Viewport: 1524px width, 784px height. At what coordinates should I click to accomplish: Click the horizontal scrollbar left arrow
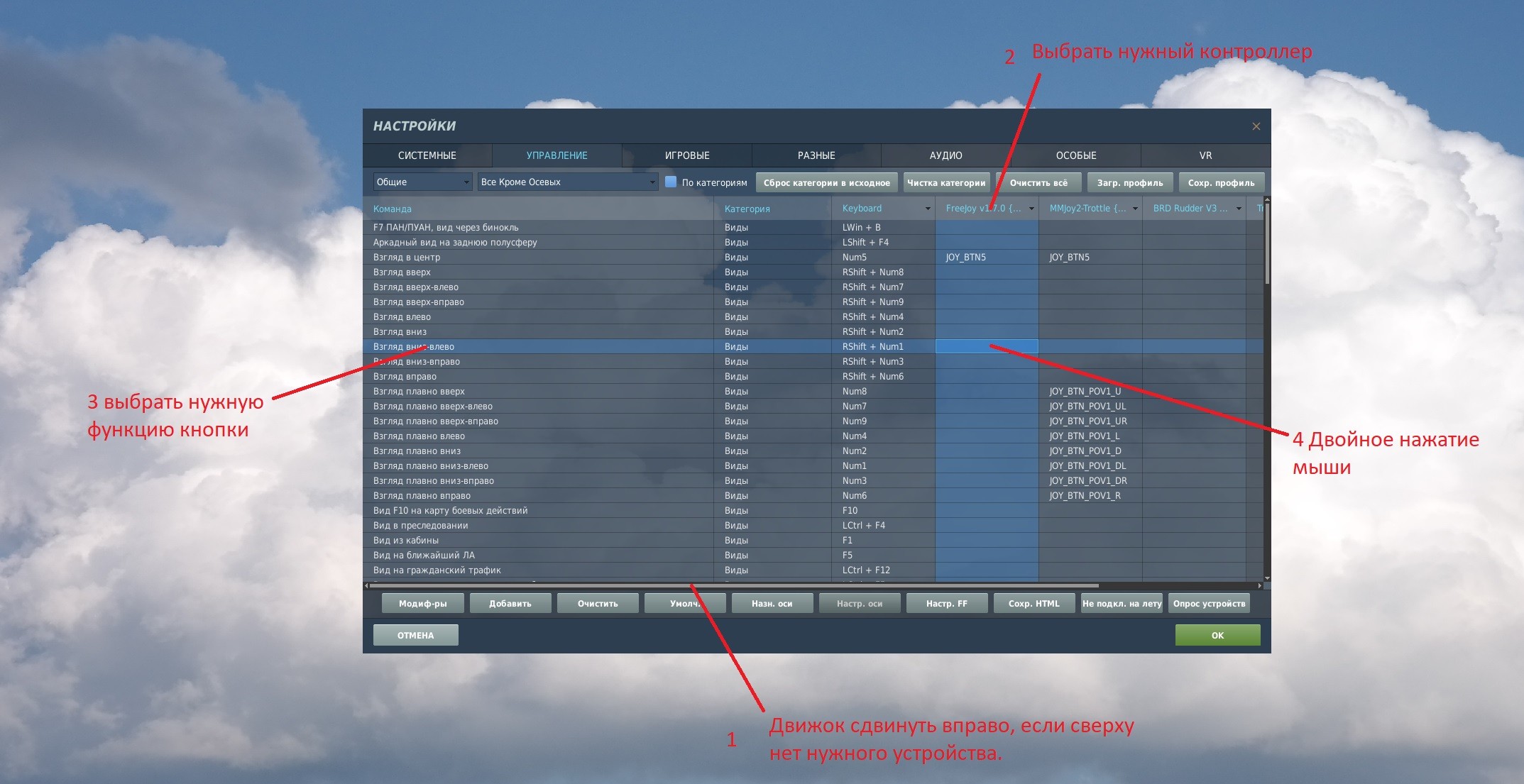[x=366, y=586]
